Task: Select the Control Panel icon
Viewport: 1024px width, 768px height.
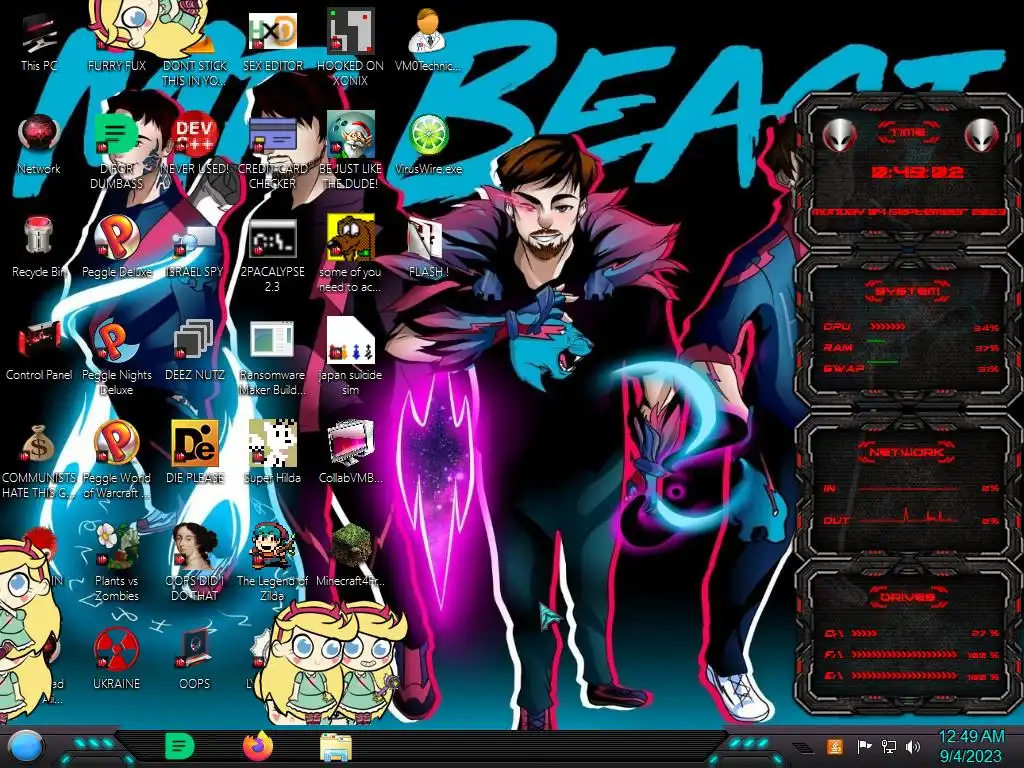Action: coord(39,351)
